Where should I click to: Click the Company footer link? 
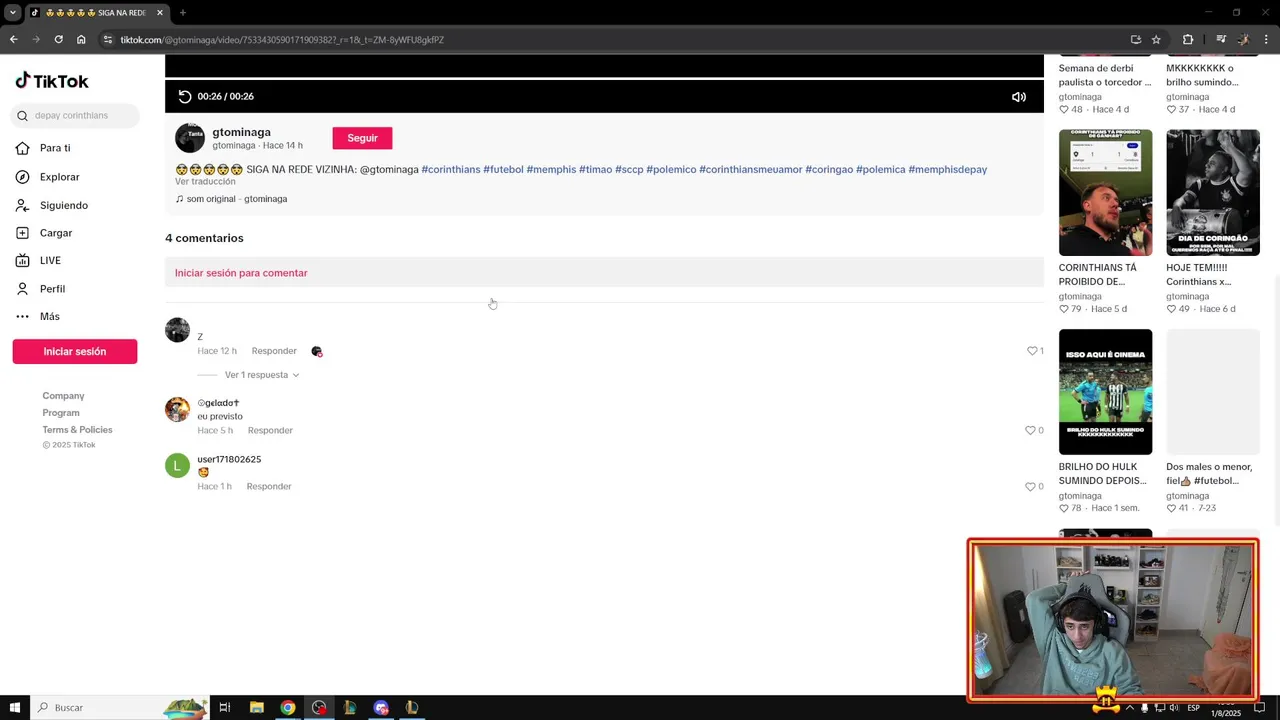63,396
